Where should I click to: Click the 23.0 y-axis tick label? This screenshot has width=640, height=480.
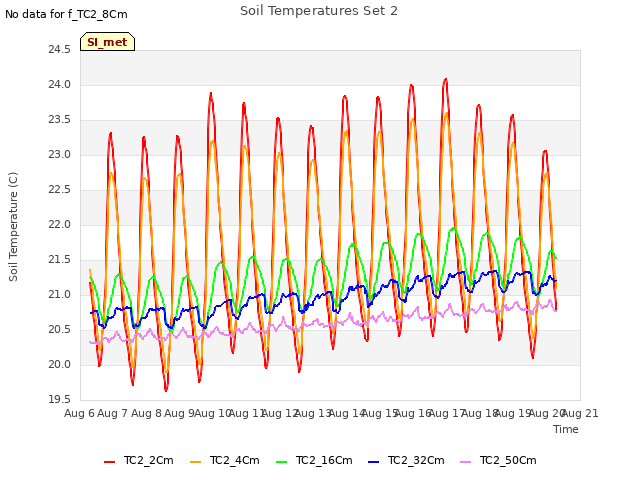click(x=60, y=155)
